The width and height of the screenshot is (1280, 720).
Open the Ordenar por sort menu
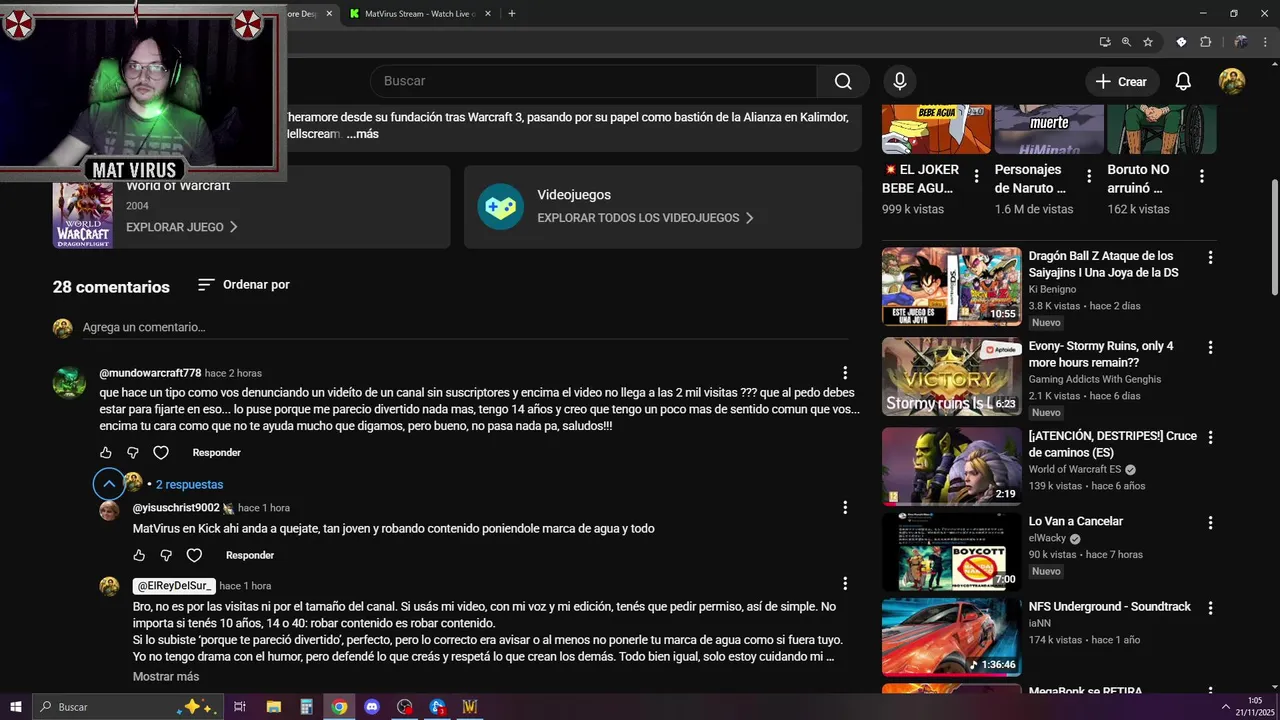[243, 285]
